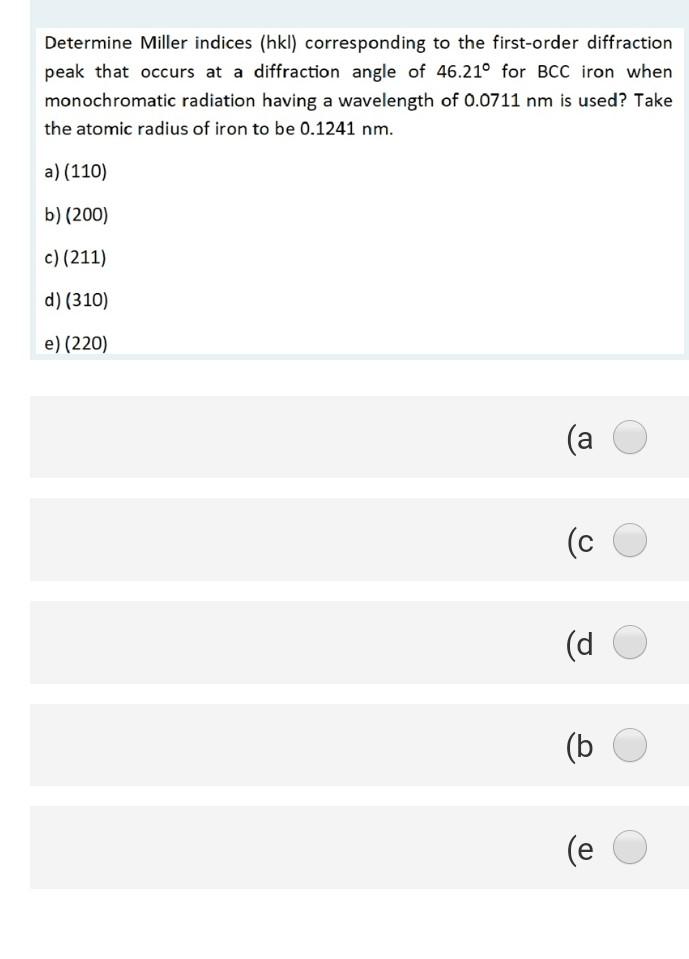The width and height of the screenshot is (689, 959).
Task: Click the option text c) (211)
Action: tap(76, 257)
